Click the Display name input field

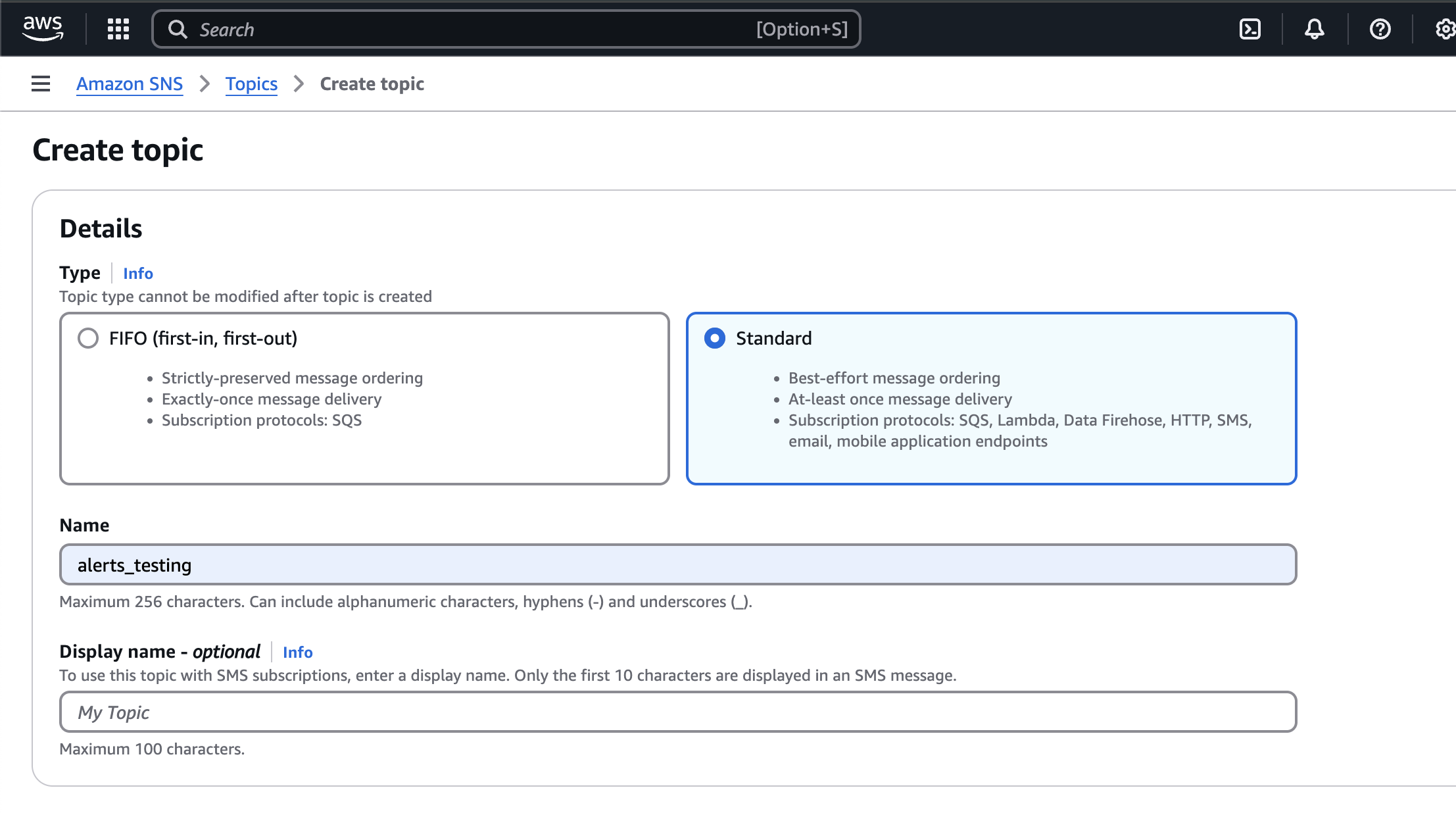click(677, 712)
